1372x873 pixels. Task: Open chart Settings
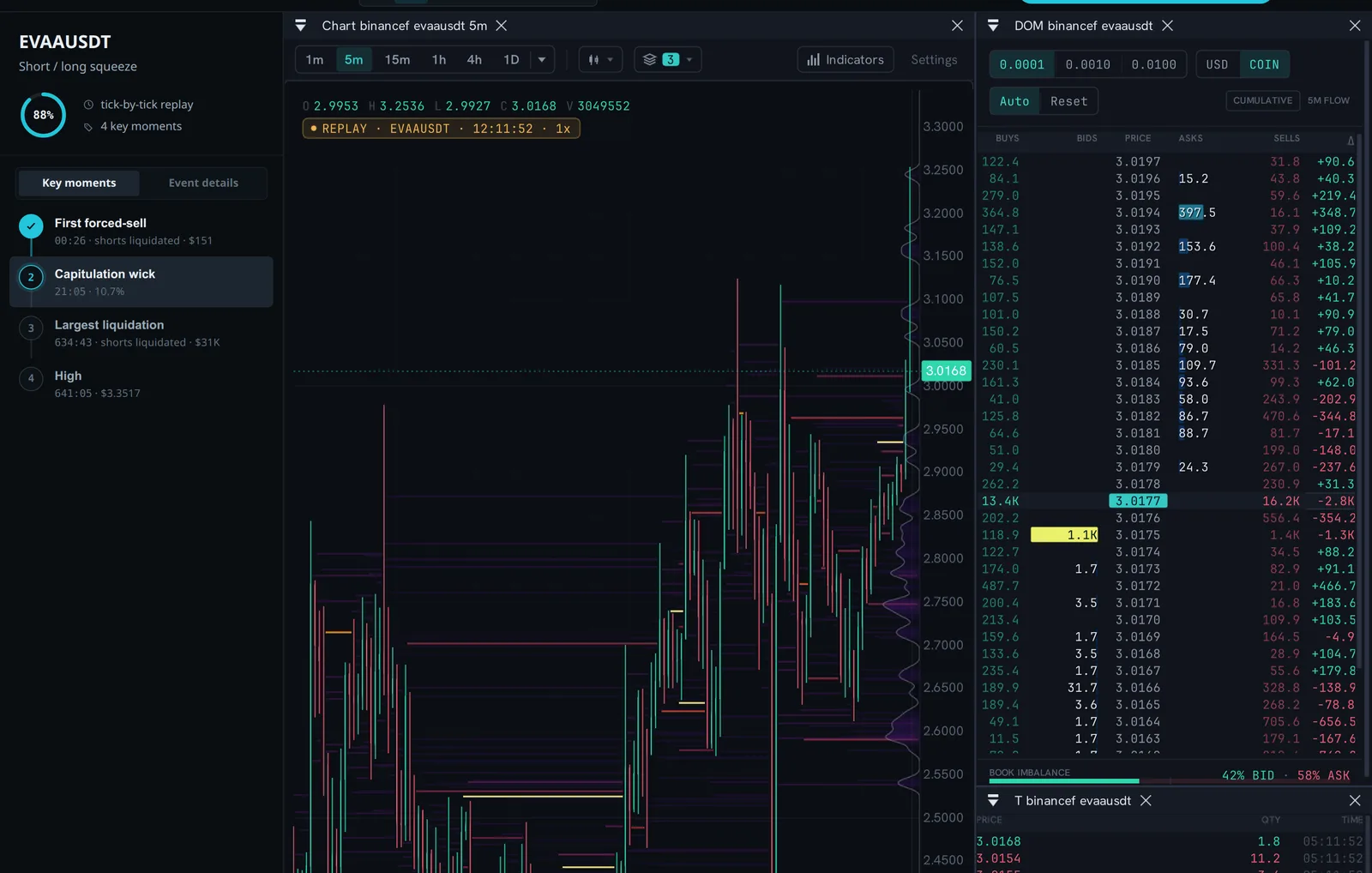tap(934, 60)
